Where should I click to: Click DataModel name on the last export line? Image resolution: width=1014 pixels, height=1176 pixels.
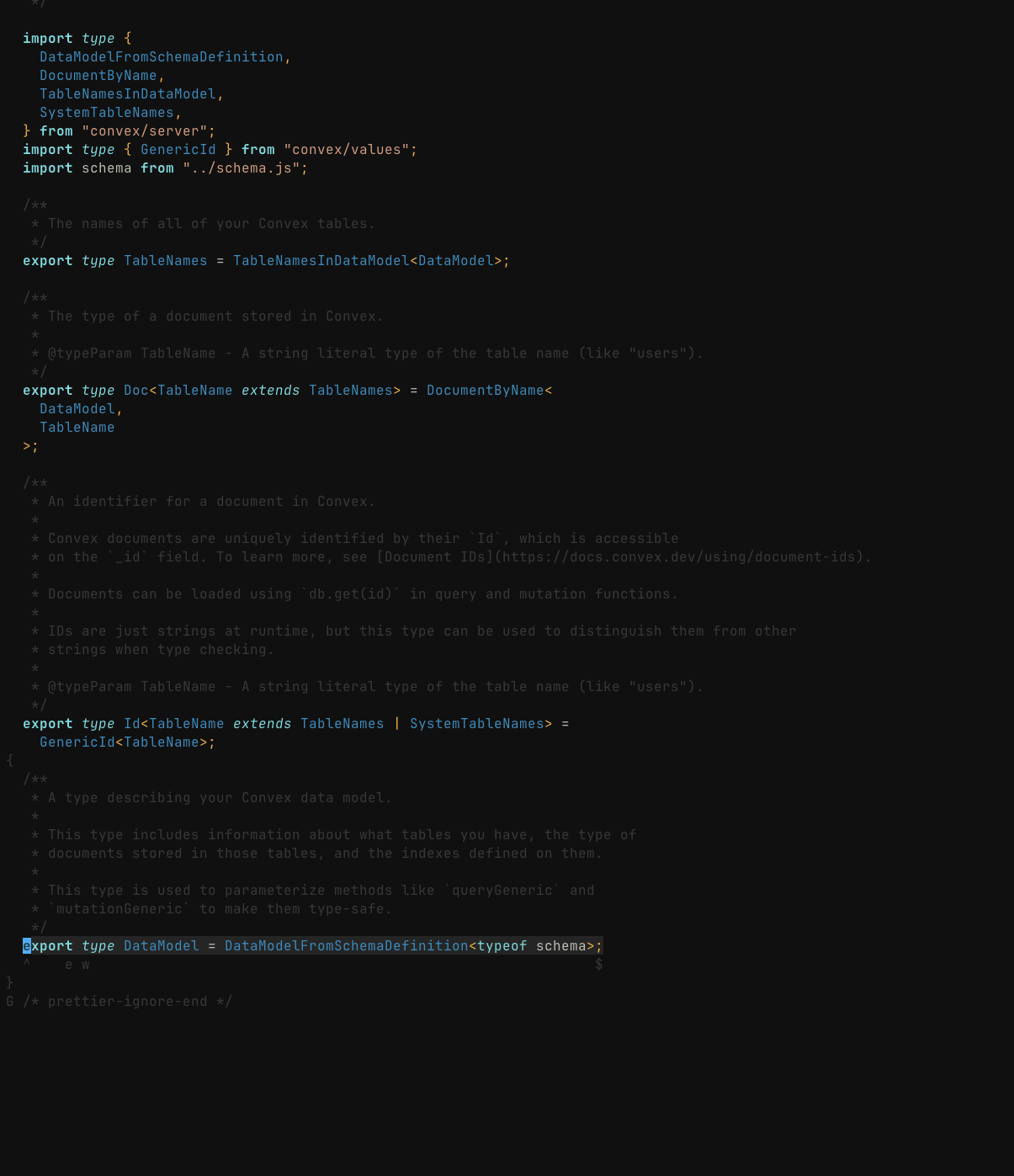click(162, 946)
